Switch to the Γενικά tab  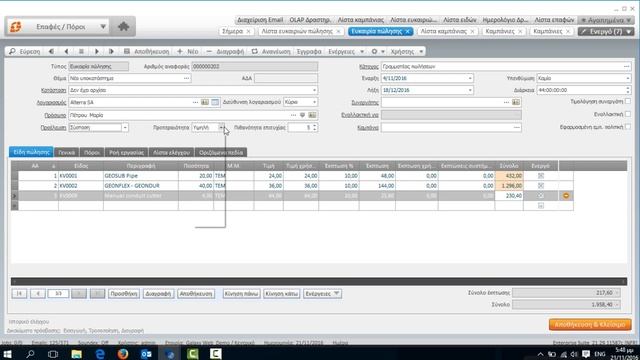[67, 152]
